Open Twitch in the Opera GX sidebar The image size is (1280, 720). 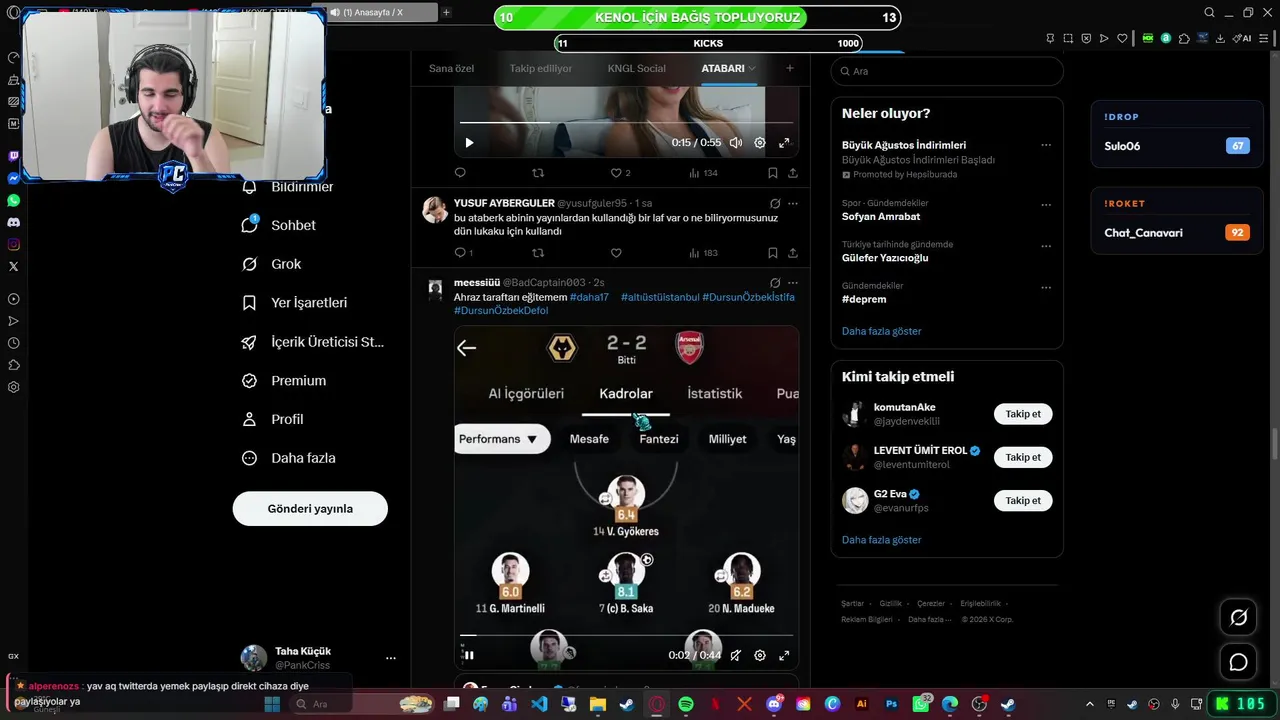(x=14, y=156)
